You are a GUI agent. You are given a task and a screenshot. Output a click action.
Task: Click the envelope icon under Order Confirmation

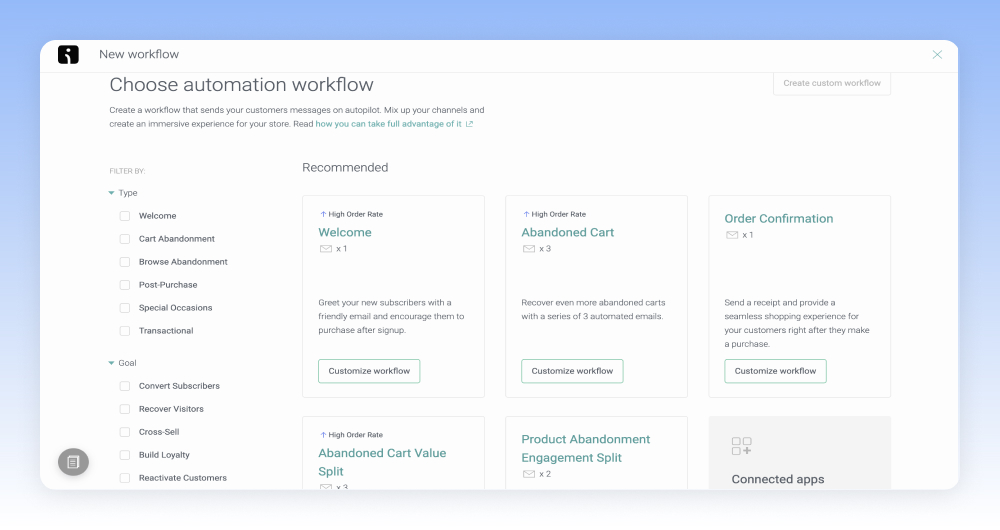coord(732,235)
